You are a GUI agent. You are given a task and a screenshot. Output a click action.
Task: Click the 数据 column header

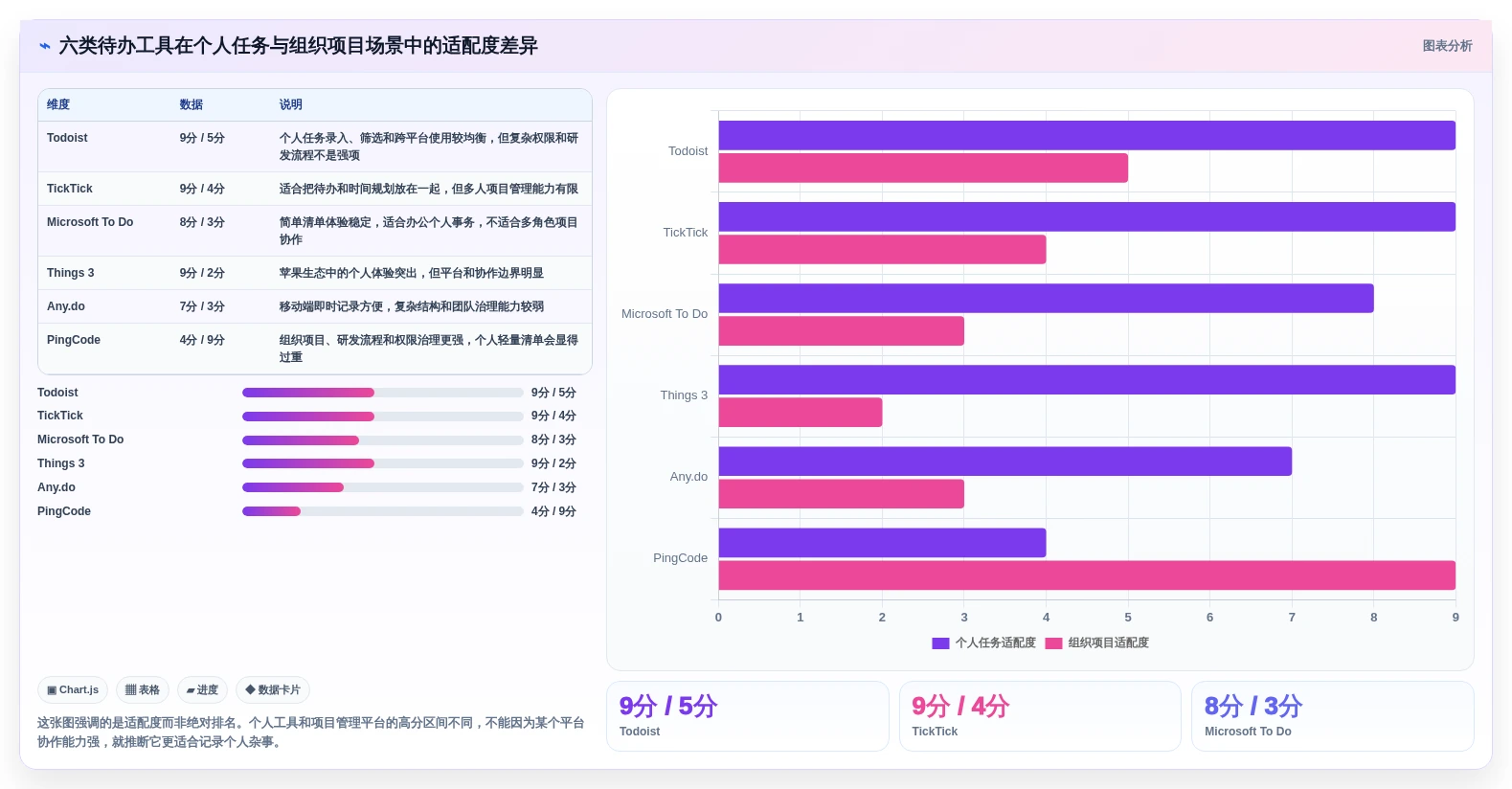tap(192, 104)
